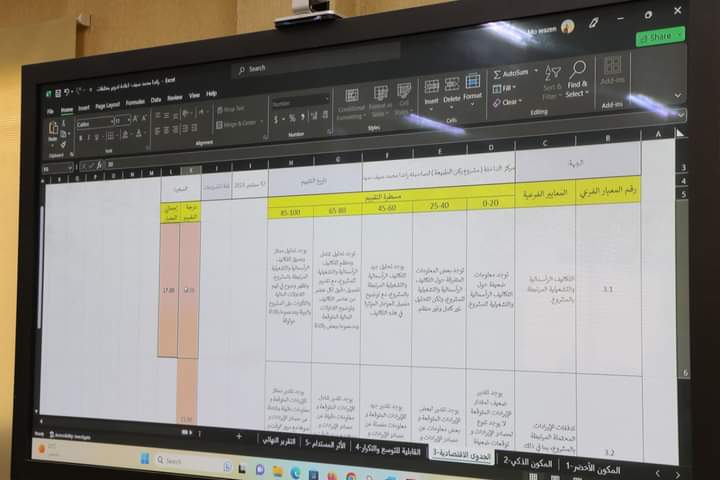Switch to the الجدوى الاقتصادية-3 sheet tab
This screenshot has width=720, height=480.
pos(461,452)
